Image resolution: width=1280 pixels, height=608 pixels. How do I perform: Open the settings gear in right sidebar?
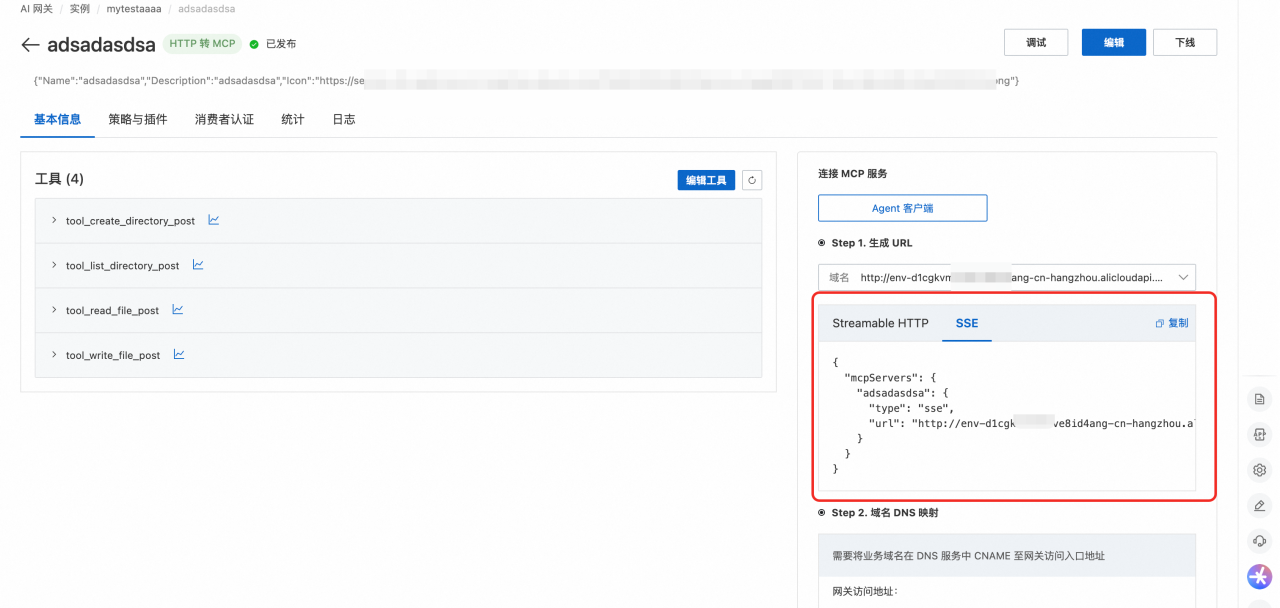(1259, 470)
